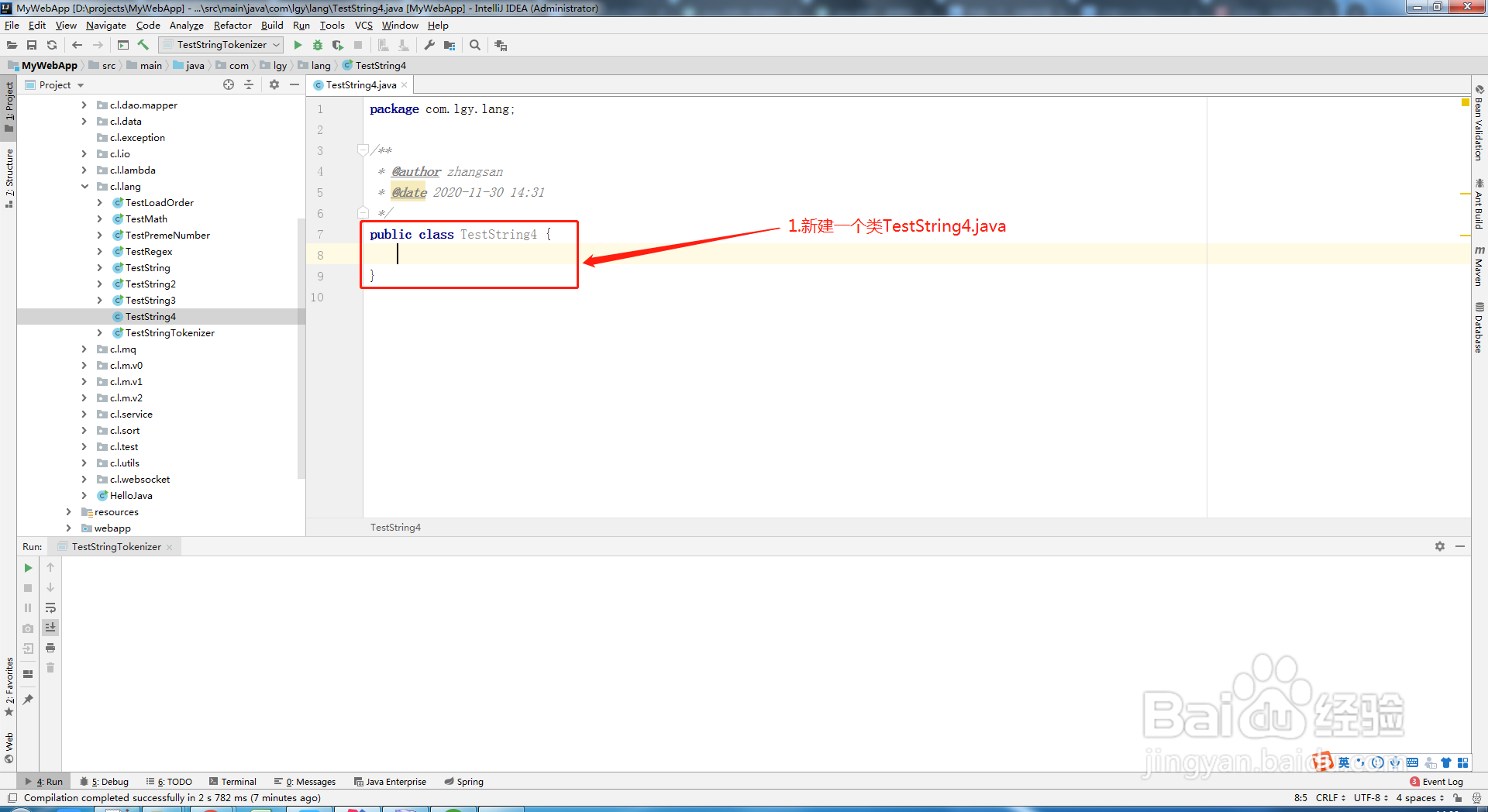The width and height of the screenshot is (1488, 812).
Task: Click the Clear All trash icon in Run panel
Action: pyautogui.click(x=50, y=668)
